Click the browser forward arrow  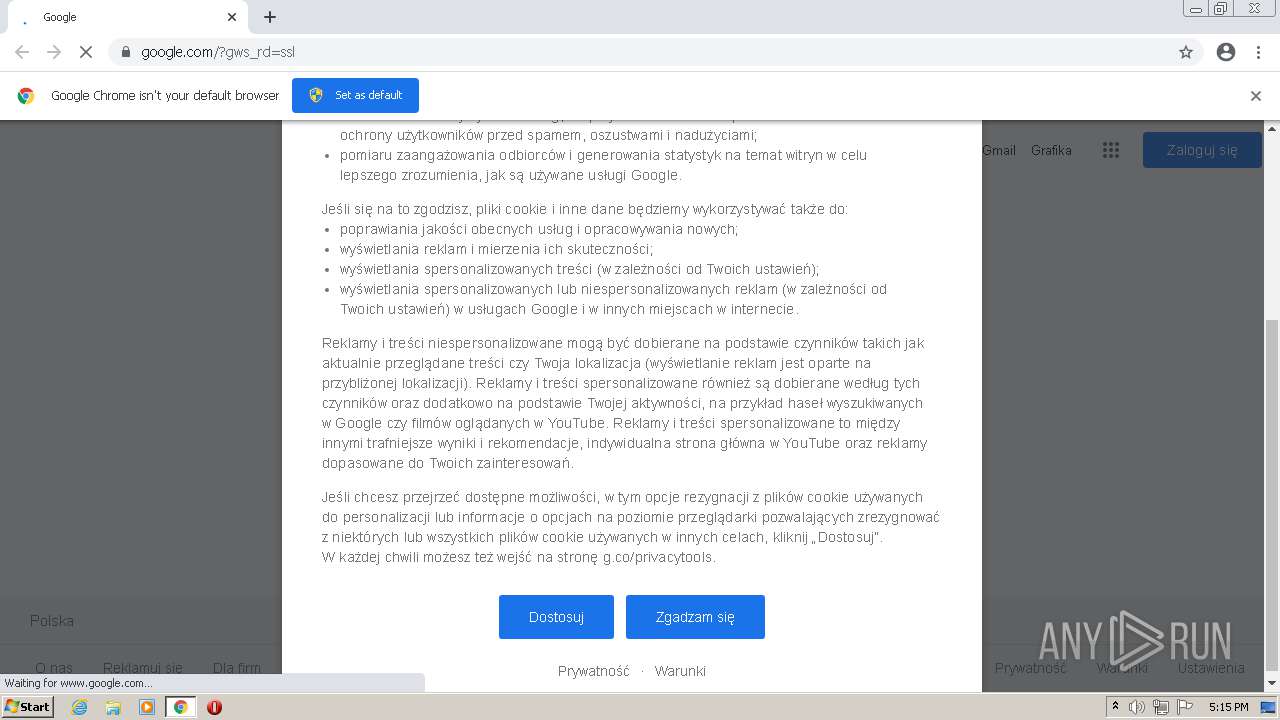click(x=54, y=52)
